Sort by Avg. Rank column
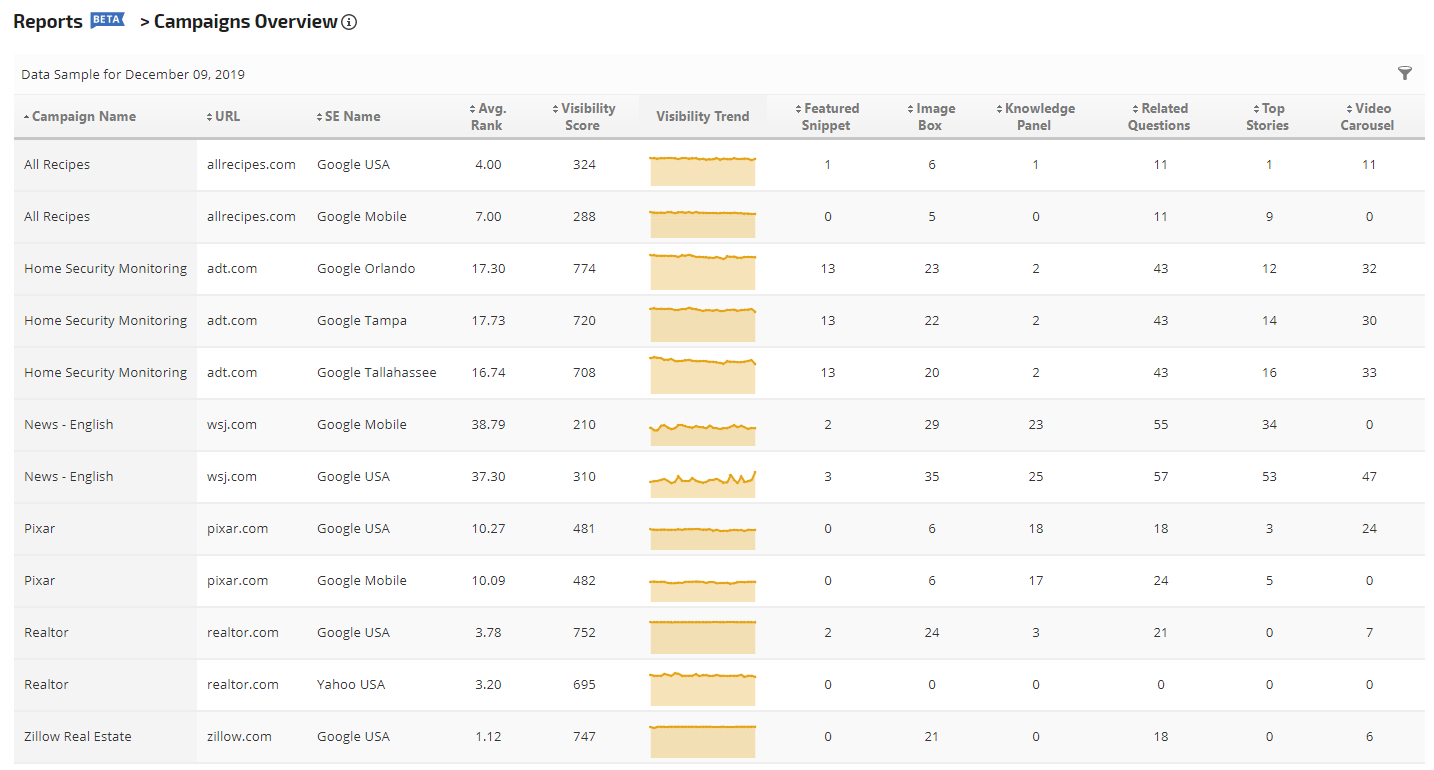Viewport: 1434px width, 770px height. tap(488, 117)
